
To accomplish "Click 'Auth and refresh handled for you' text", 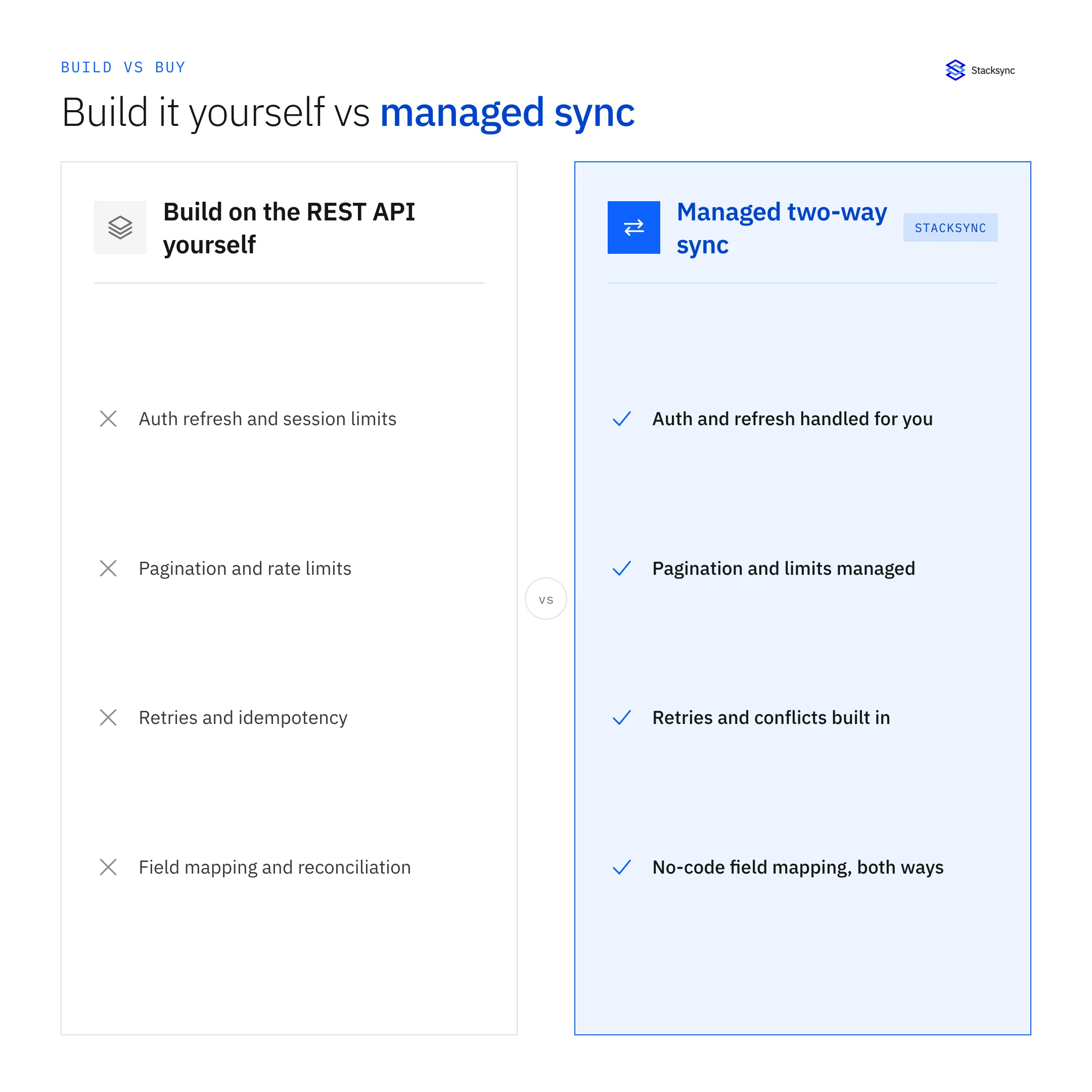I will pyautogui.click(x=792, y=419).
